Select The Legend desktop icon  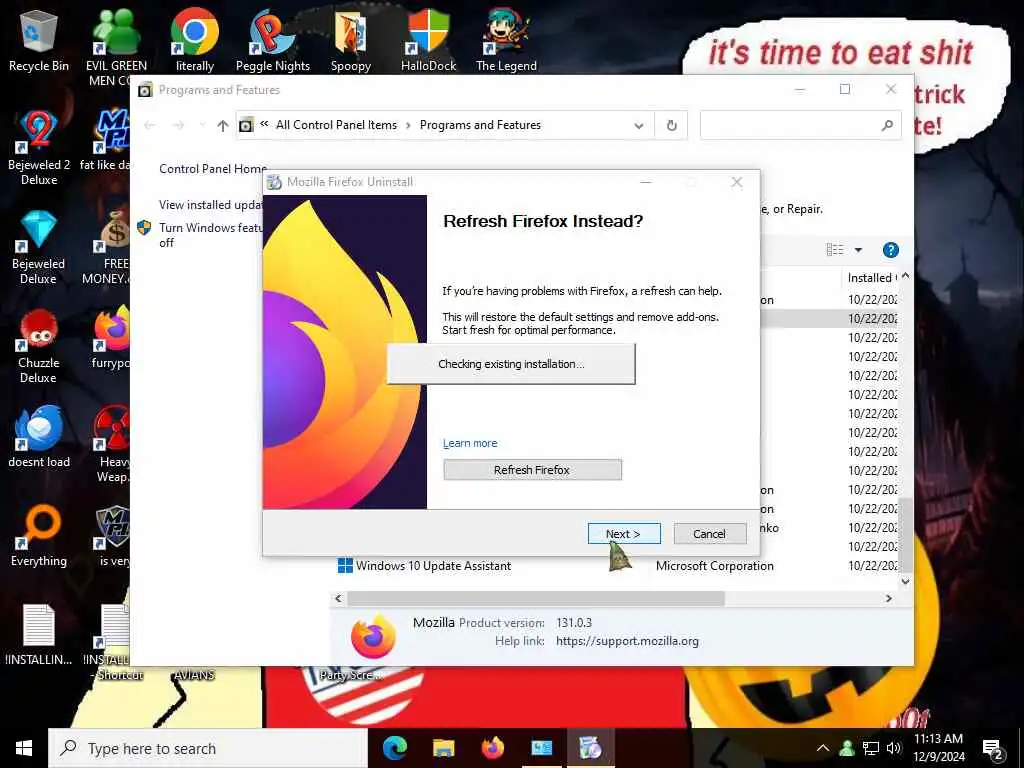506,40
